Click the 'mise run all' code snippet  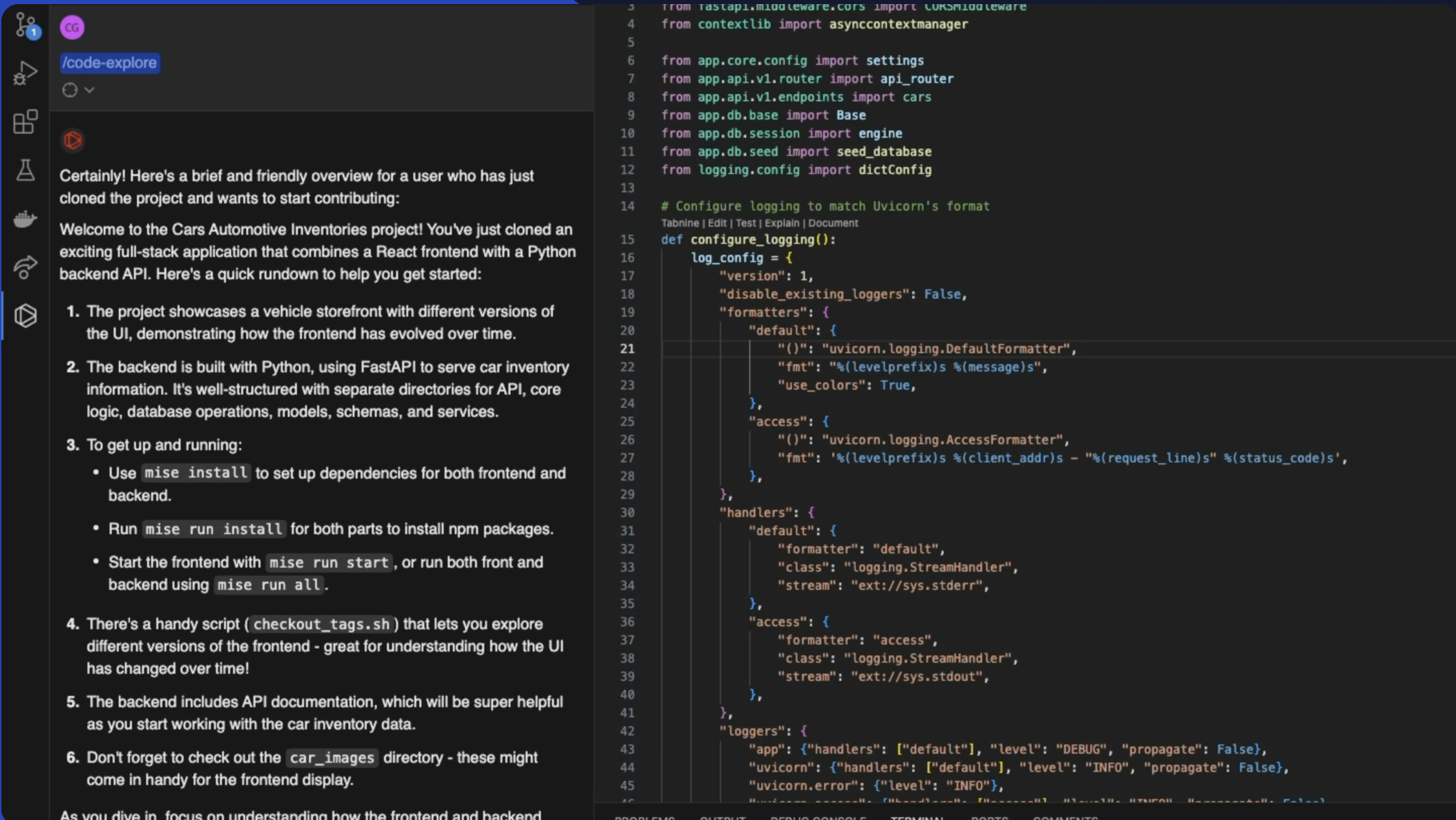pos(268,585)
